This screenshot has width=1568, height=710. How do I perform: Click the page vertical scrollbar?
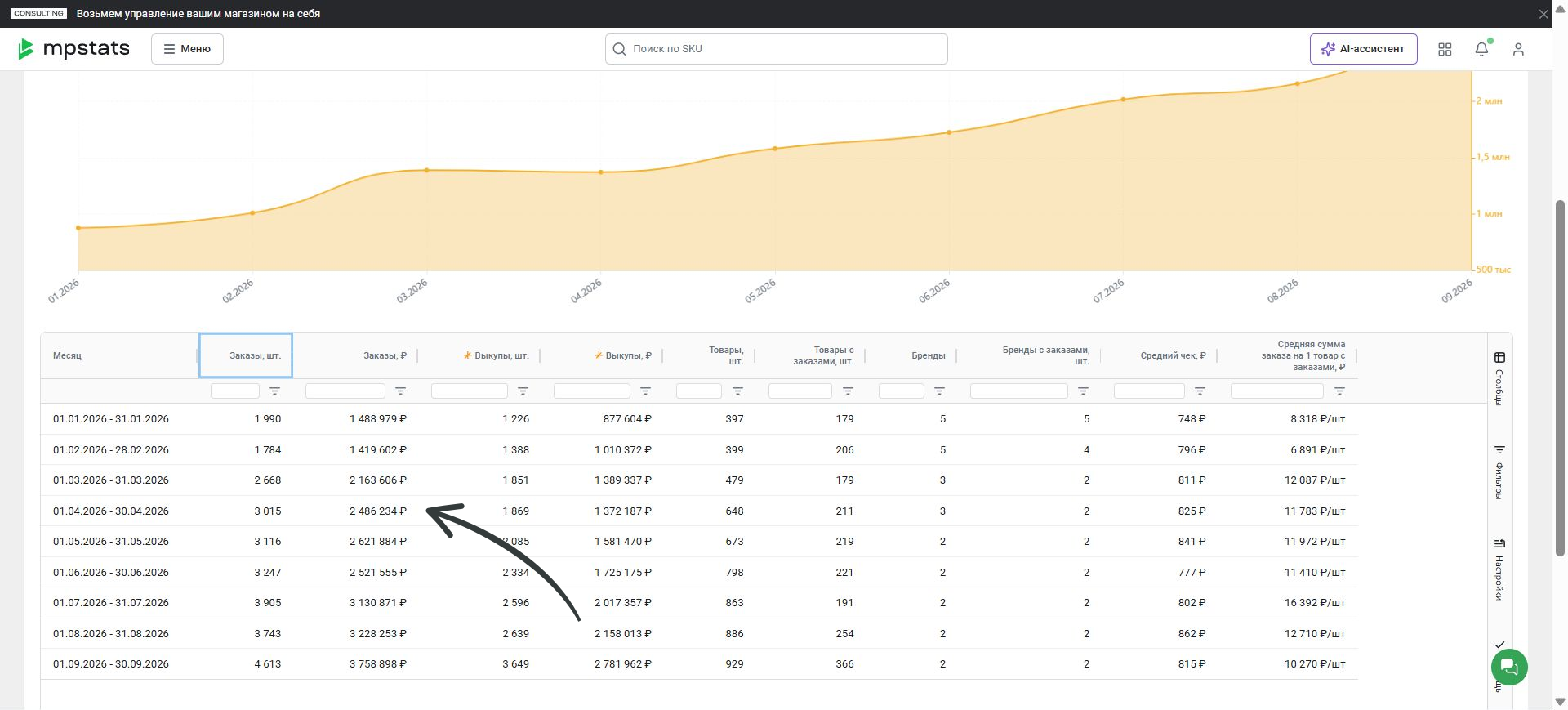click(1560, 377)
